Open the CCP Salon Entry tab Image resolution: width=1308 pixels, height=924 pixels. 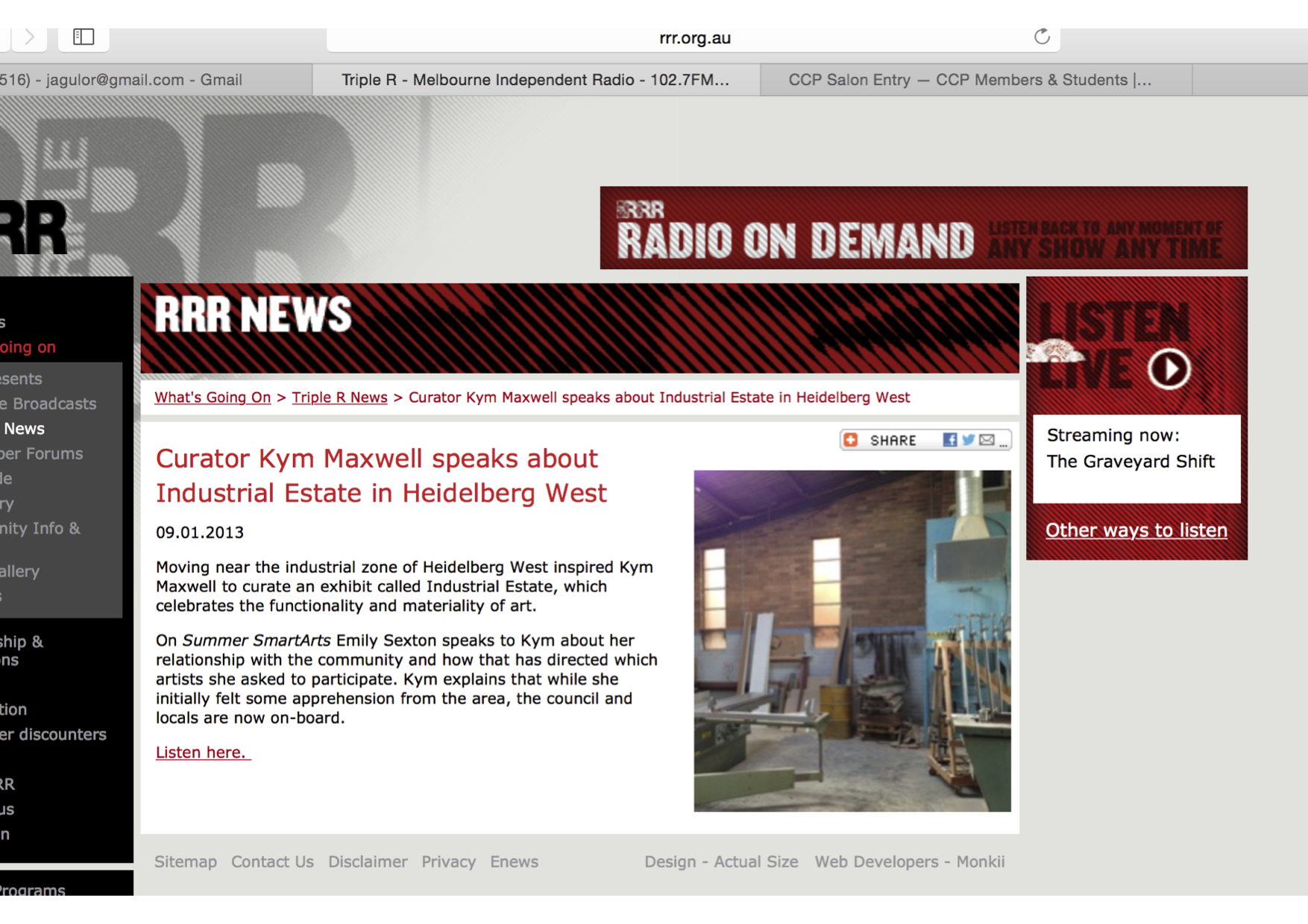click(975, 80)
